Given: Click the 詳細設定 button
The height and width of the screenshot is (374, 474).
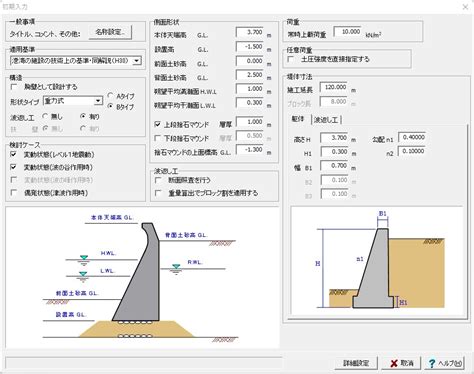Looking at the screenshot, I should click(x=356, y=363).
